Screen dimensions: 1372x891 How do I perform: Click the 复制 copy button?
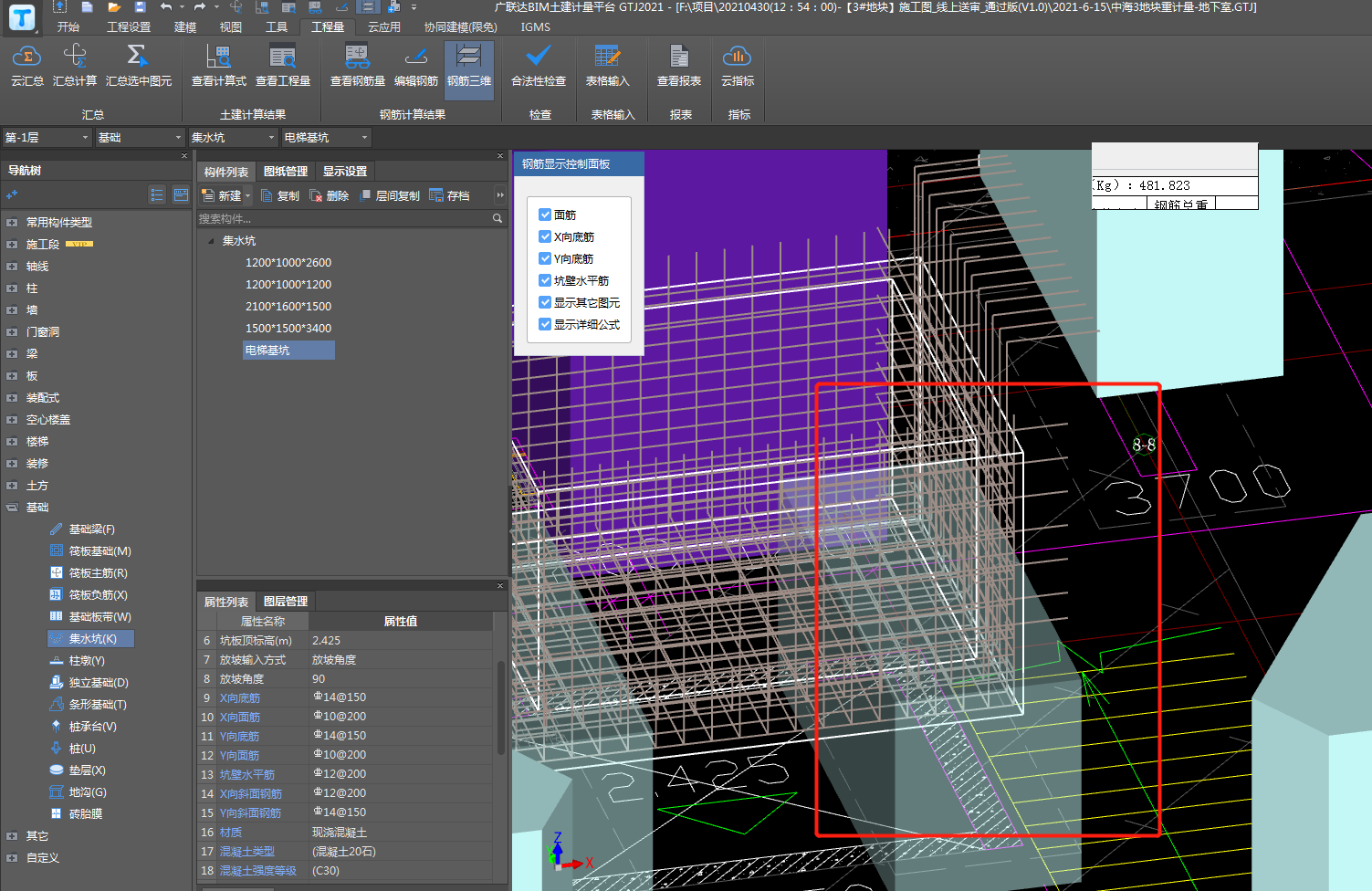pos(279,195)
